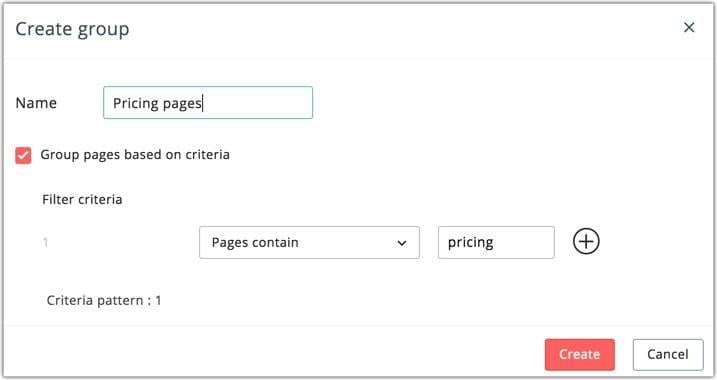Select the 'Filter criteria' heading text
Screen dimensions: 717x380
(82, 199)
